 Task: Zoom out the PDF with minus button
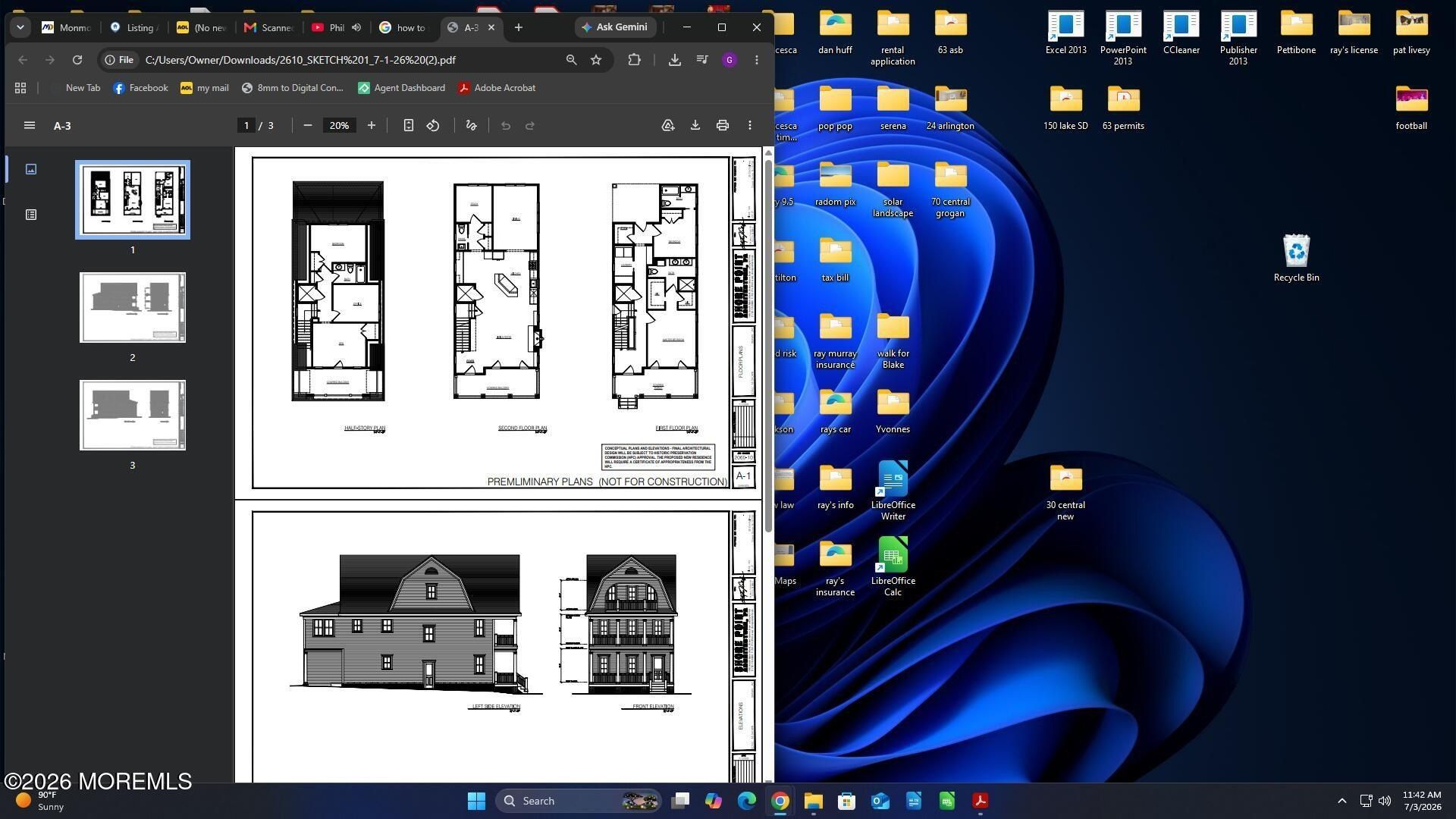coord(308,125)
